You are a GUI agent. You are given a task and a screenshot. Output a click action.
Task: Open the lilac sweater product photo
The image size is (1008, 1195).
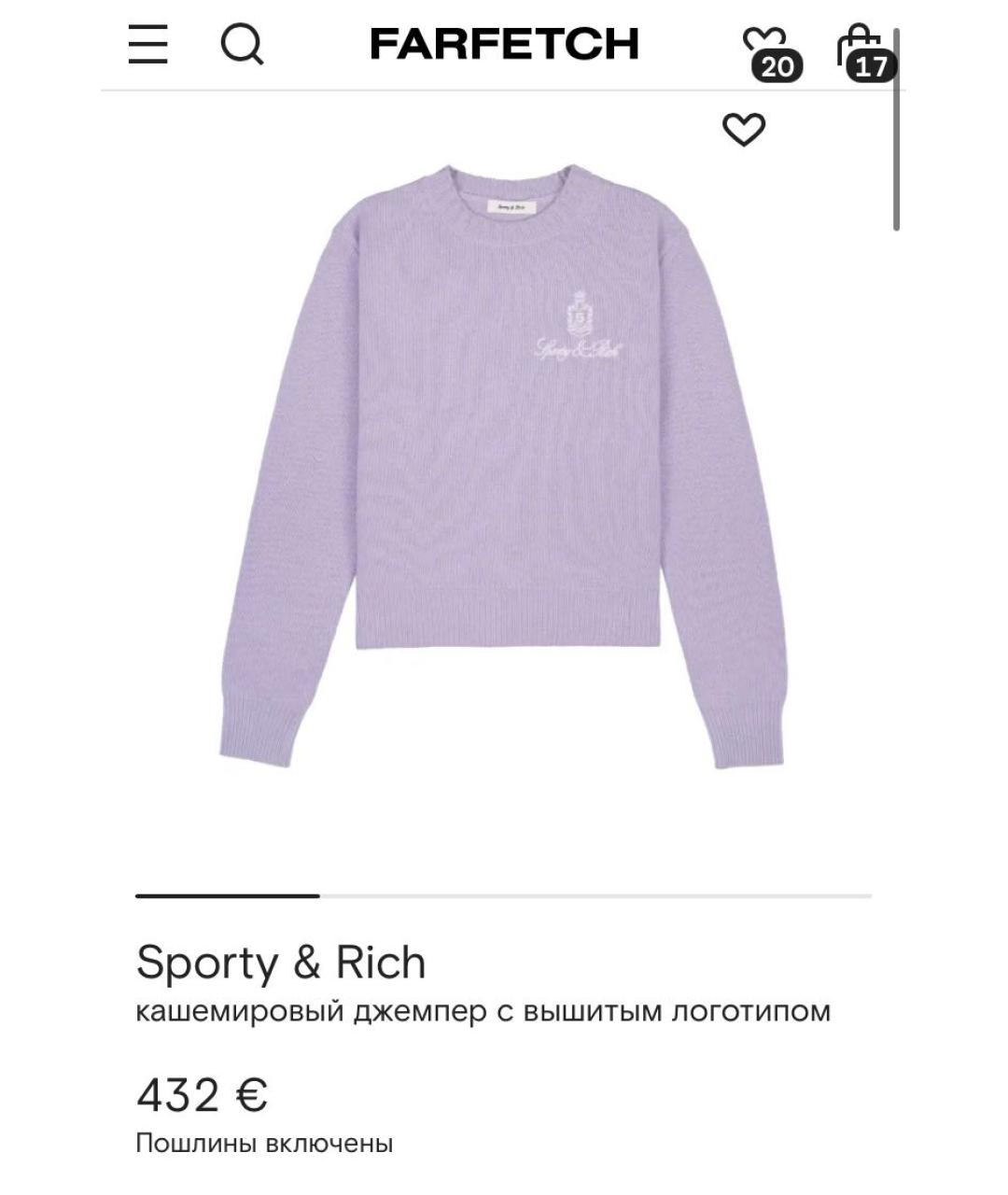click(x=503, y=466)
